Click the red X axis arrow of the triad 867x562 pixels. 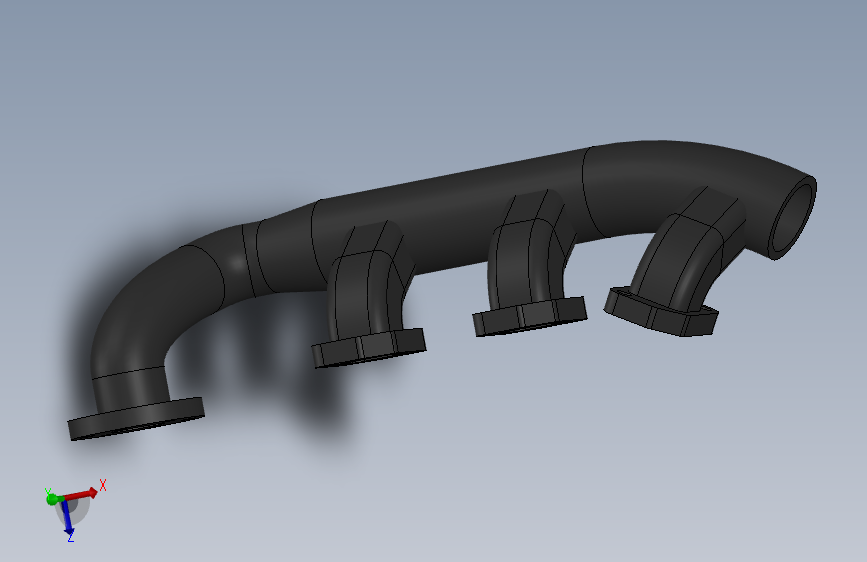click(80, 494)
